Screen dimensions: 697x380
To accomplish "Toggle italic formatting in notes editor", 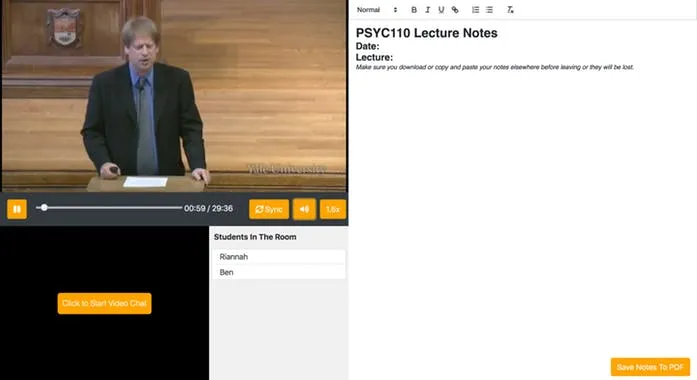I will click(428, 10).
